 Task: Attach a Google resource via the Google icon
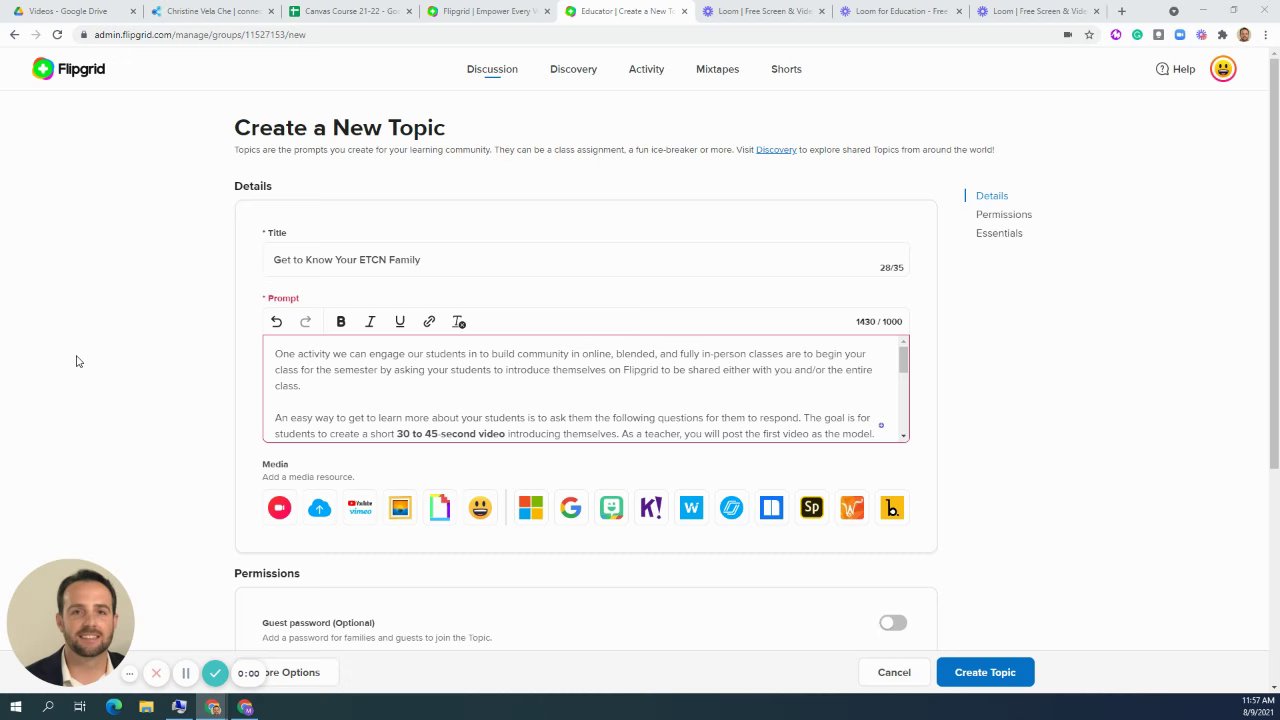tap(571, 508)
